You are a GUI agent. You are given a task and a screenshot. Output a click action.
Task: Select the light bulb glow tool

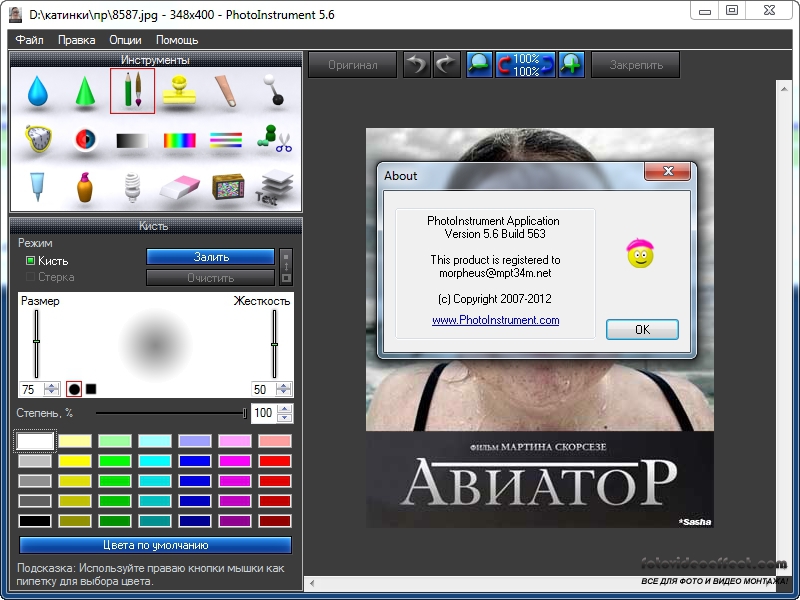click(x=132, y=187)
